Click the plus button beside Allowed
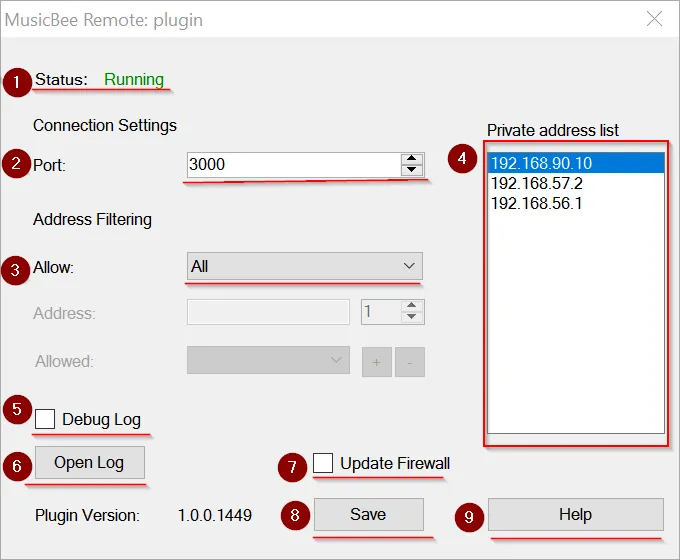The width and height of the screenshot is (680, 560). 377,362
